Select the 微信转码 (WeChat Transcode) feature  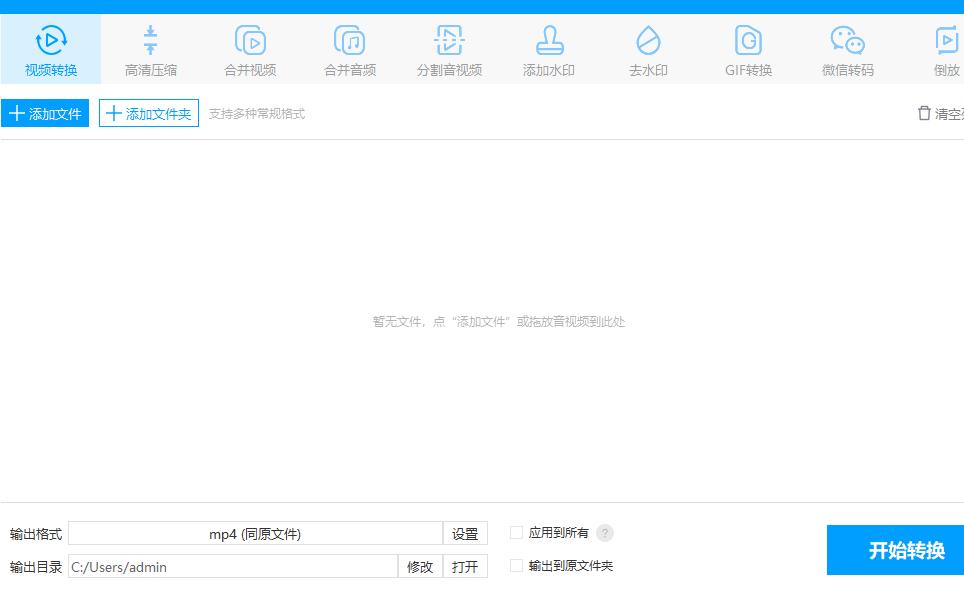(x=848, y=48)
